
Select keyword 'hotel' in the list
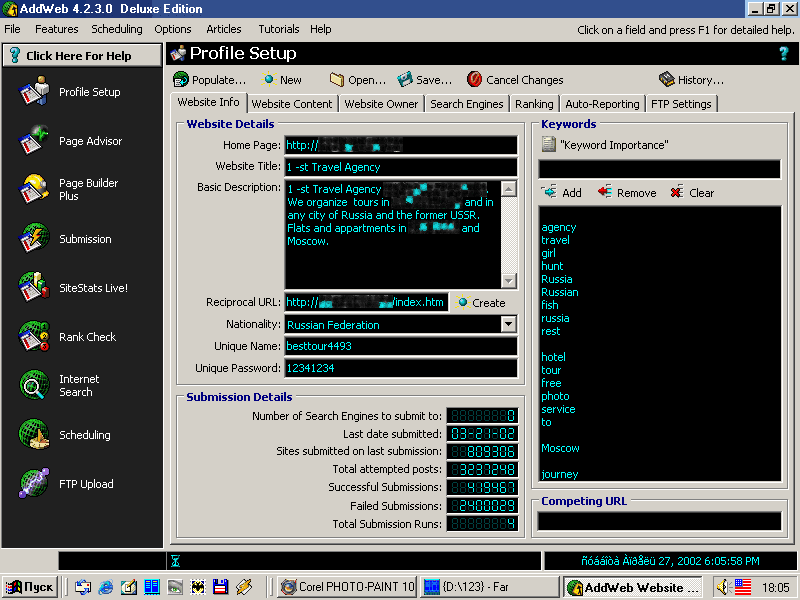(x=553, y=357)
